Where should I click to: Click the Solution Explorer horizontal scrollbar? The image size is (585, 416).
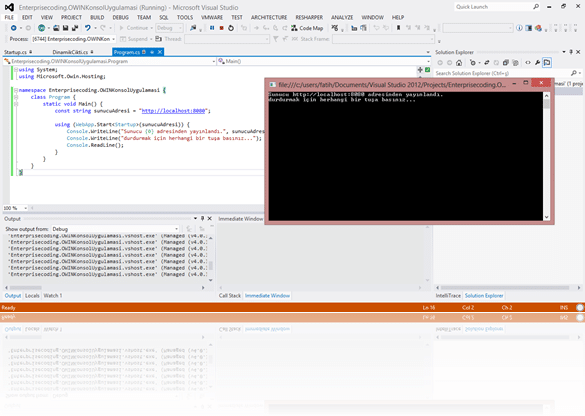point(508,288)
